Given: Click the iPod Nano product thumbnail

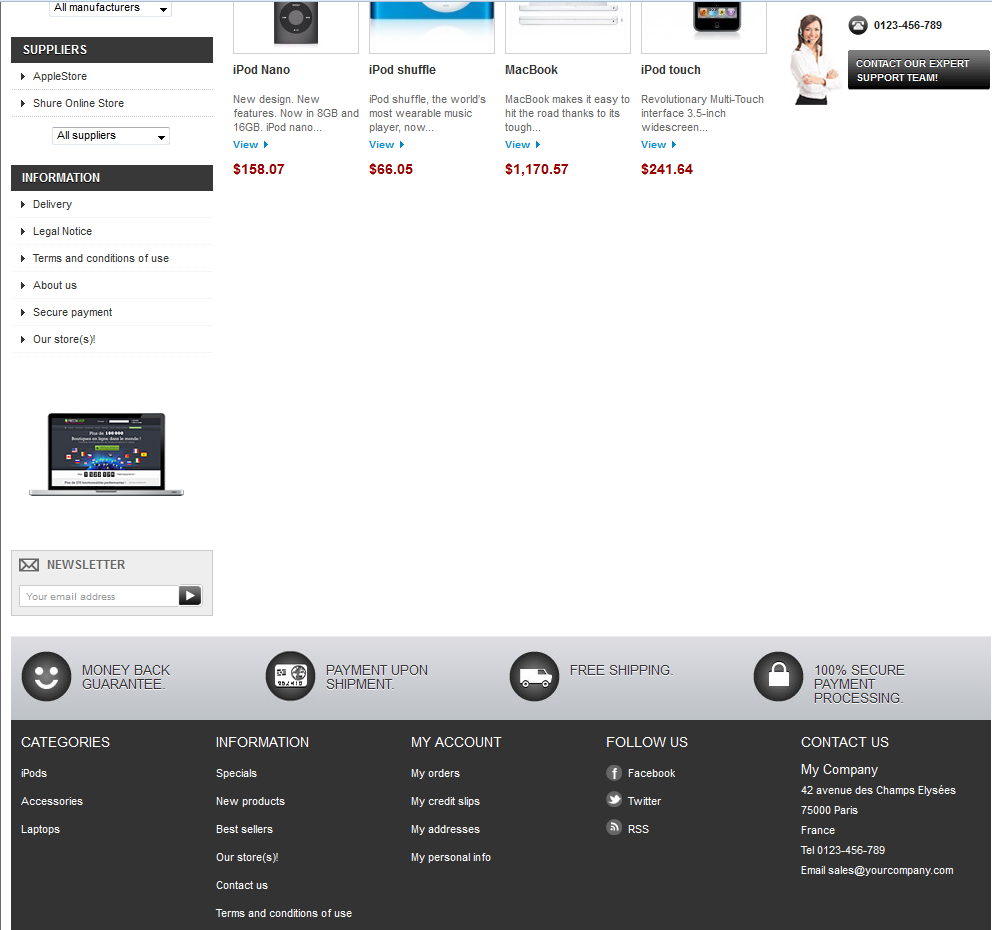Looking at the screenshot, I should click(296, 27).
